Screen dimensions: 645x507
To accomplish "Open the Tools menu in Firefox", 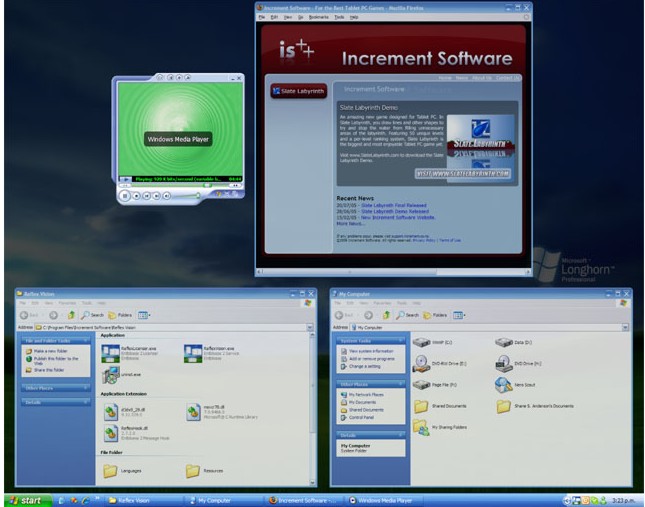I will tap(339, 17).
